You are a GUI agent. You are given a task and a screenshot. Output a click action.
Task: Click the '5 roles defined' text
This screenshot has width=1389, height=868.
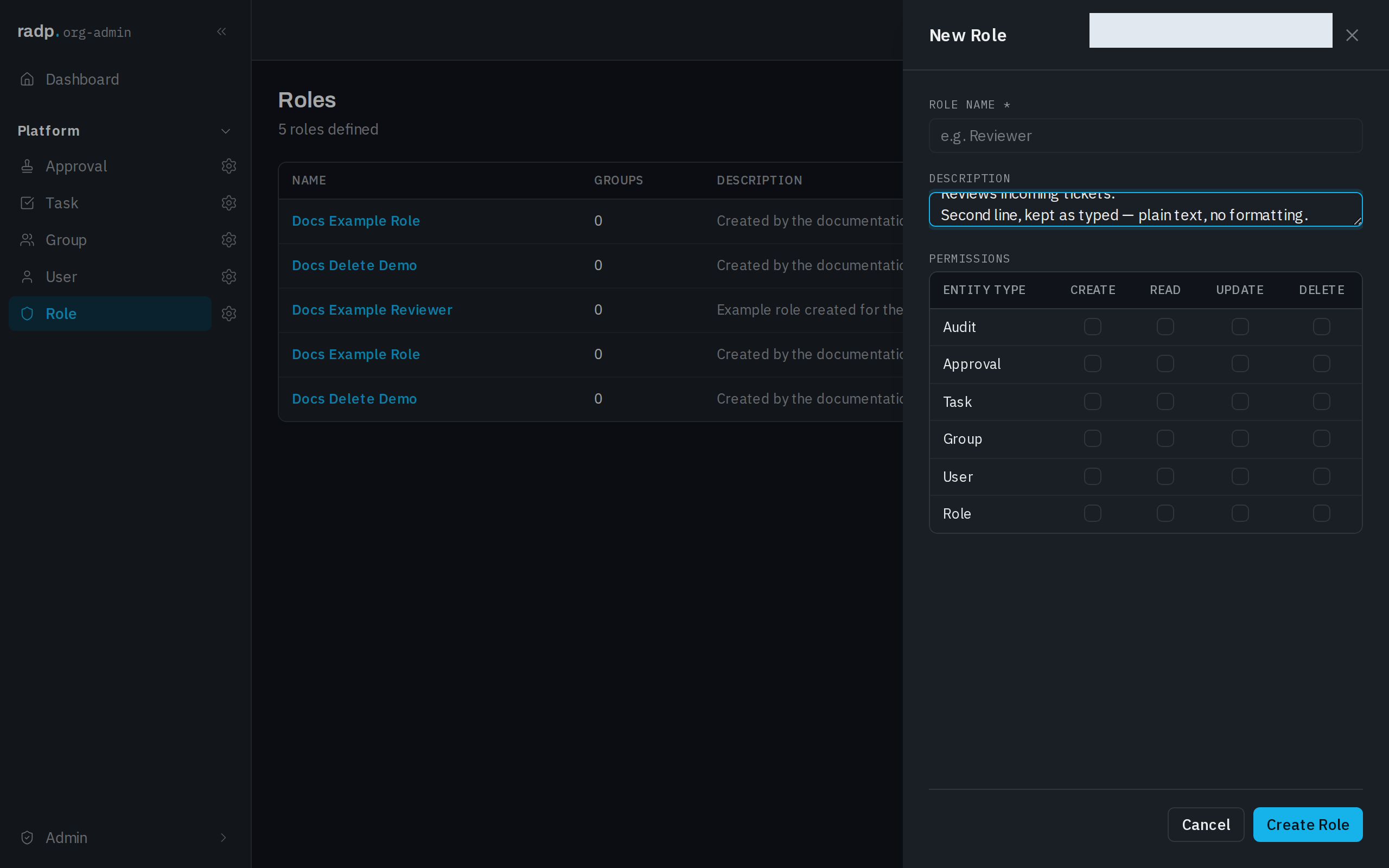pyautogui.click(x=328, y=129)
